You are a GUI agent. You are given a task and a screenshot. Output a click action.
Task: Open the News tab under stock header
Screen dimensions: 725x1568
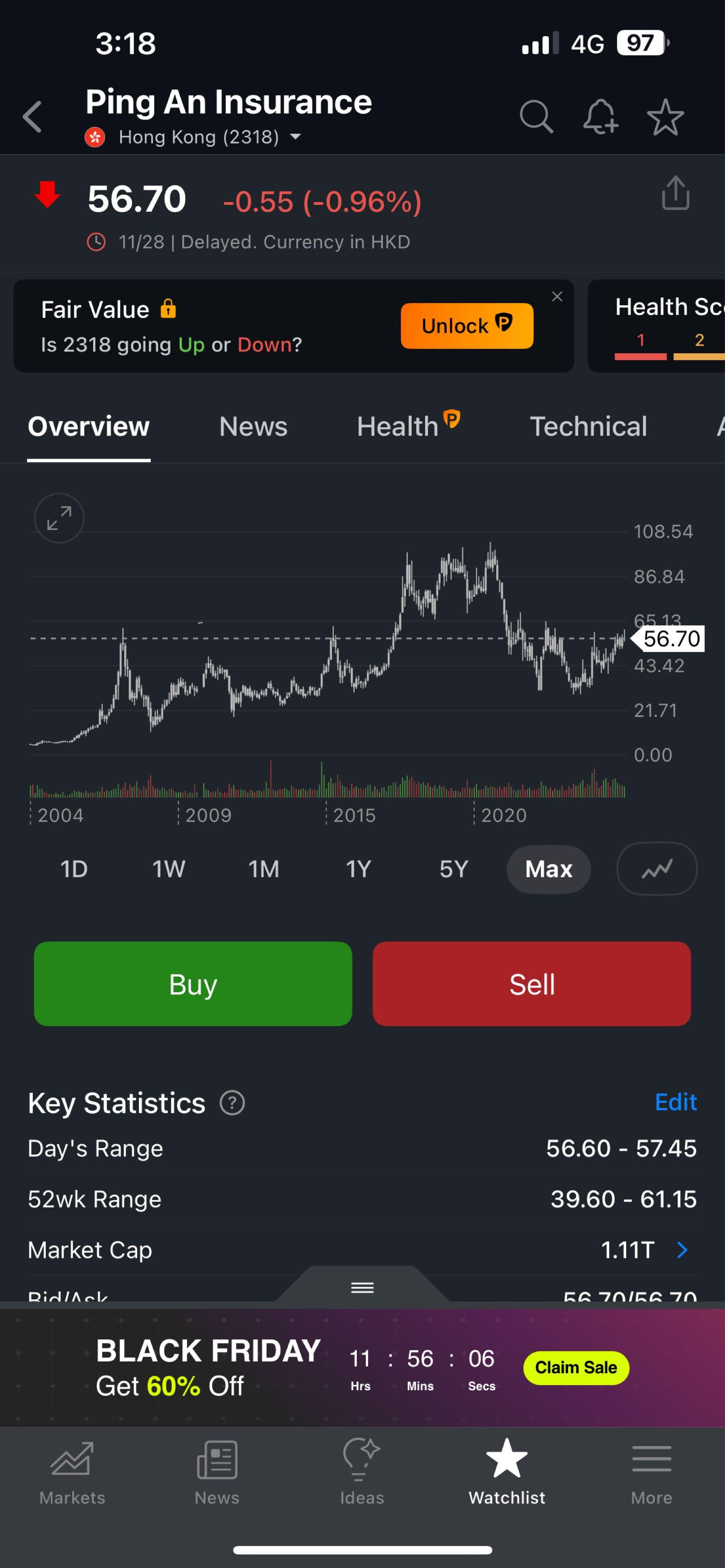[253, 427]
